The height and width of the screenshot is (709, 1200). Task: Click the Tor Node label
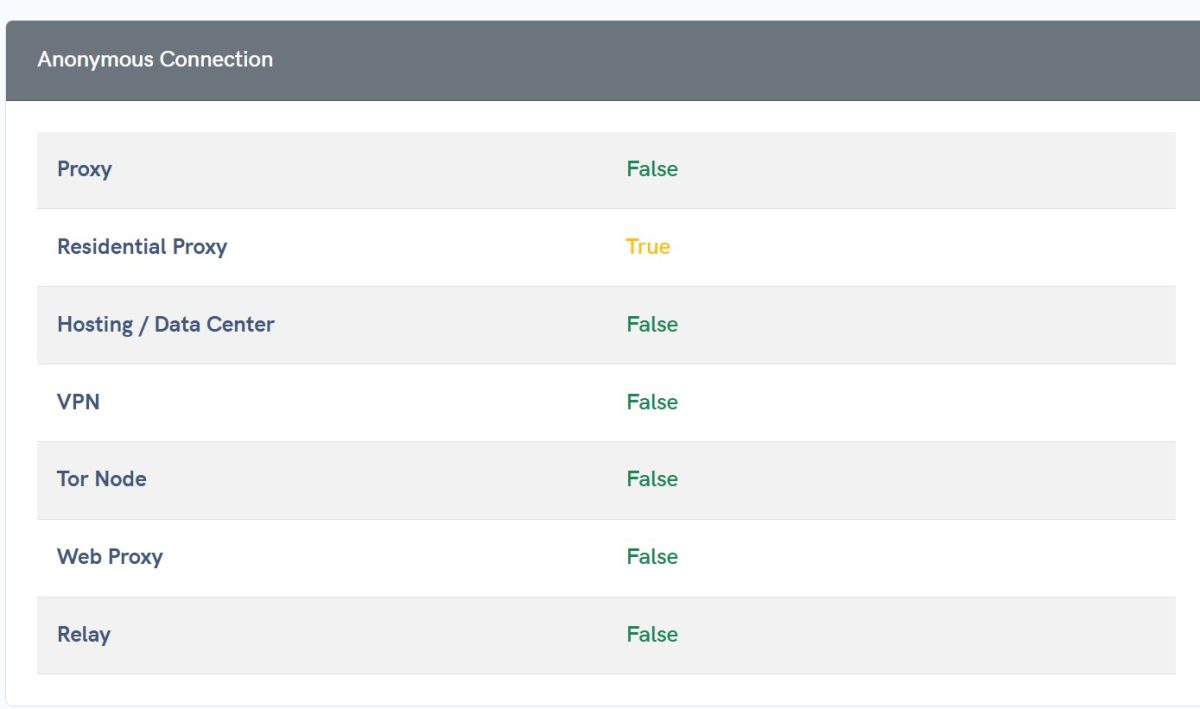101,479
